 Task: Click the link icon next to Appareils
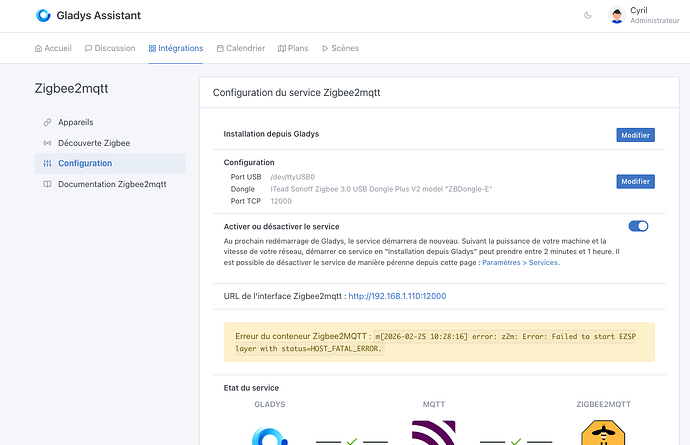pyautogui.click(x=47, y=122)
